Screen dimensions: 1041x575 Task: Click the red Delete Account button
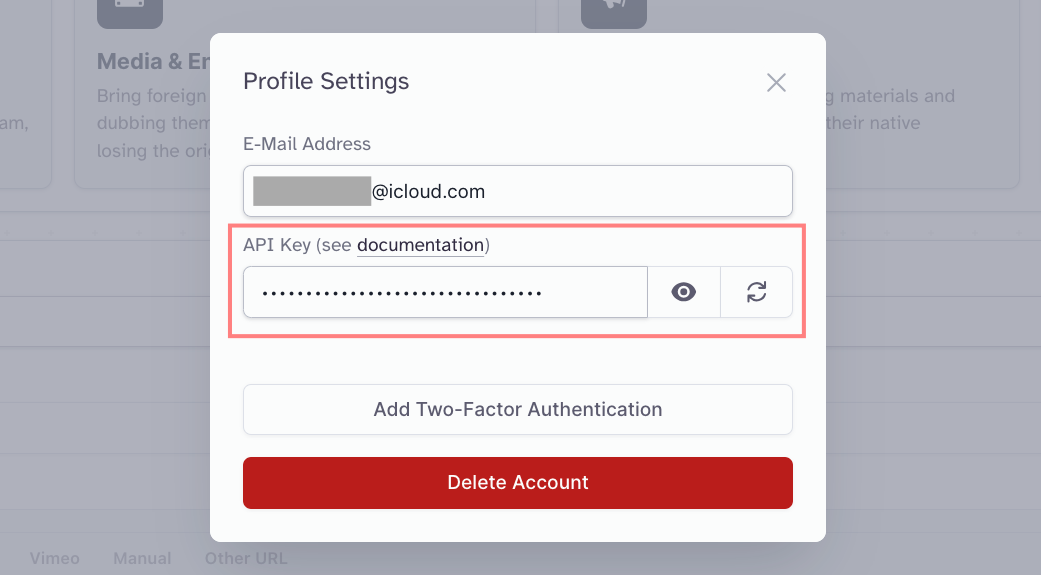[x=518, y=483]
